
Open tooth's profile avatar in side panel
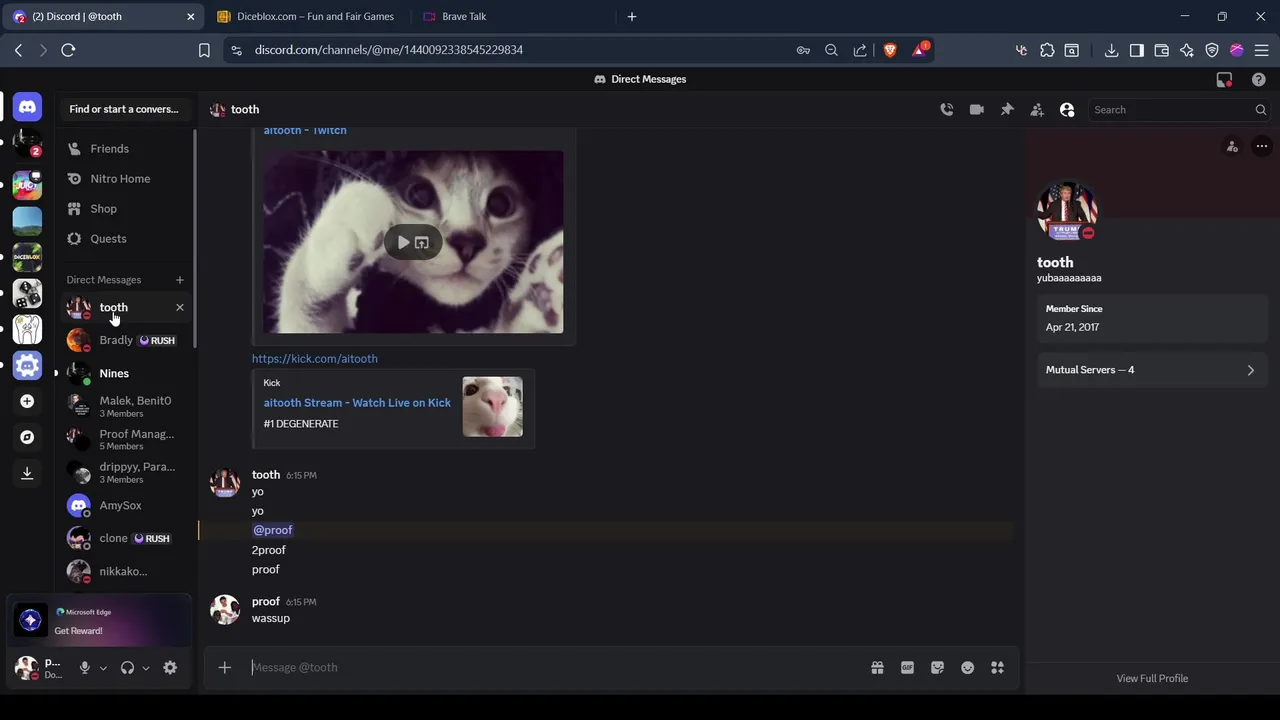(1067, 211)
